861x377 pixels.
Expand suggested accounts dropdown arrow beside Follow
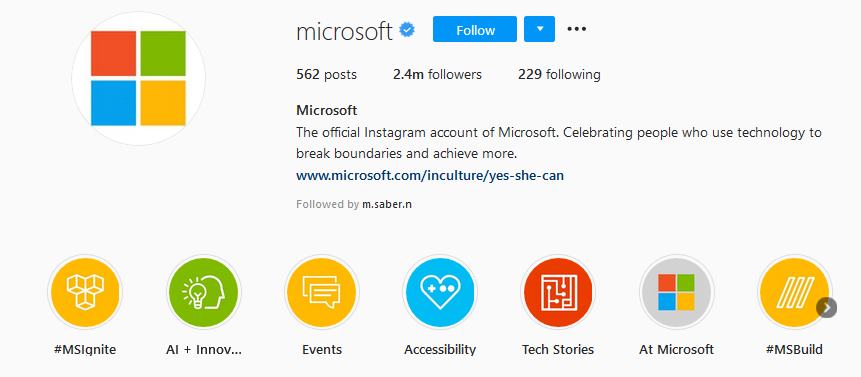point(539,29)
